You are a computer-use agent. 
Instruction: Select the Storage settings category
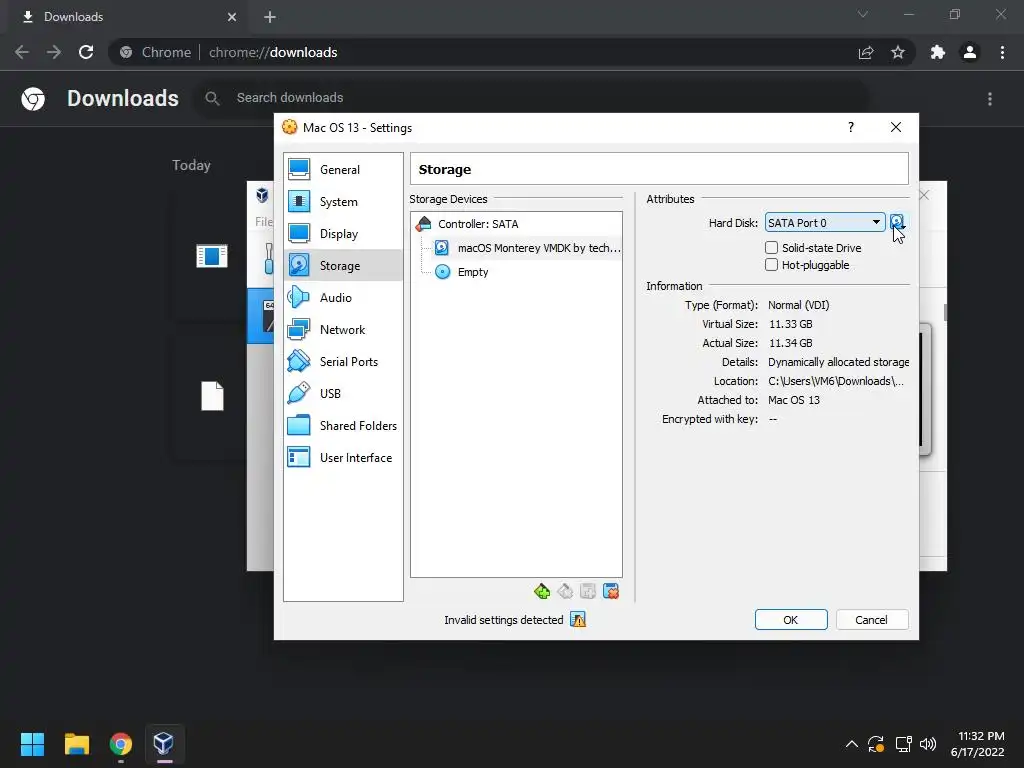343,266
